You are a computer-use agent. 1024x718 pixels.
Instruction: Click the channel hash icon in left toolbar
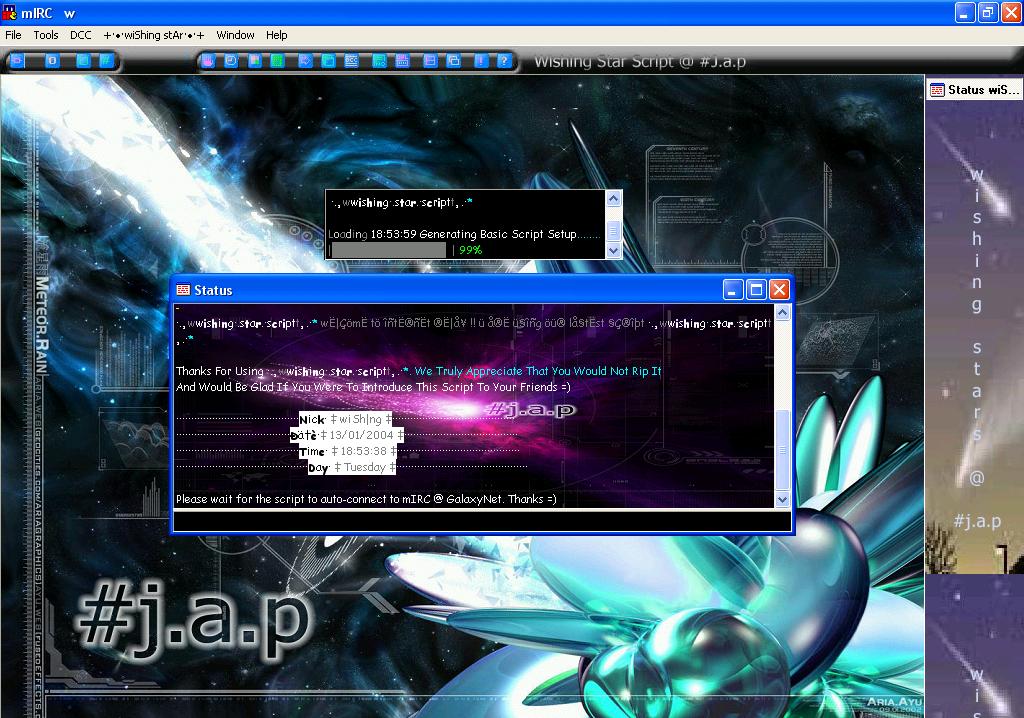tap(105, 61)
